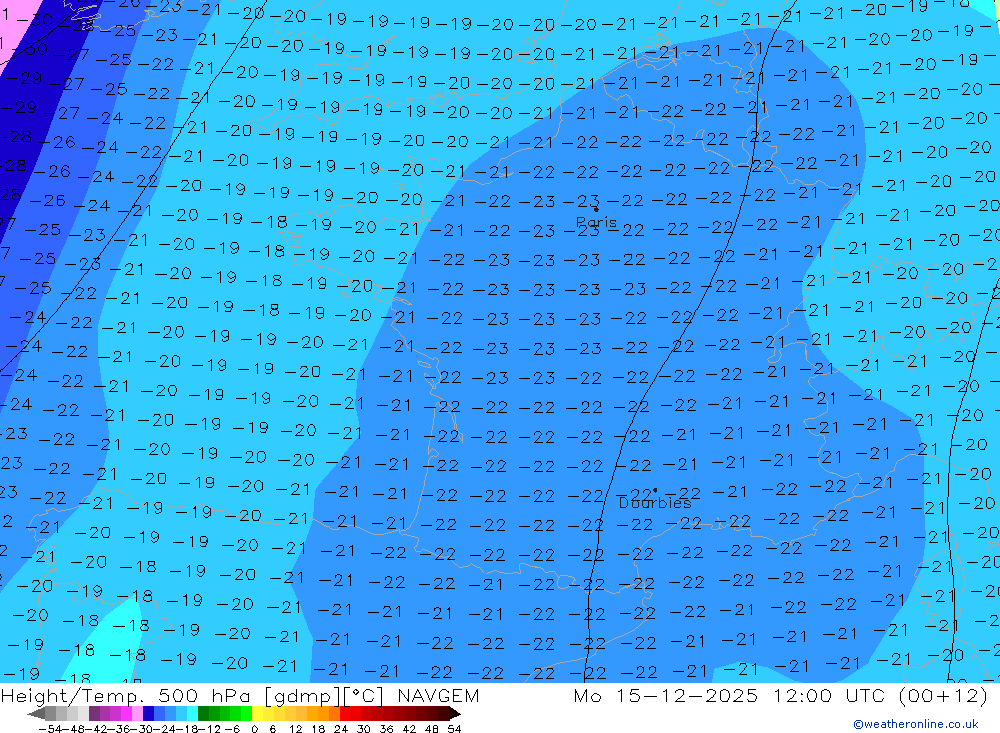
Task: Click the Dourbies city label
Action: click(655, 503)
